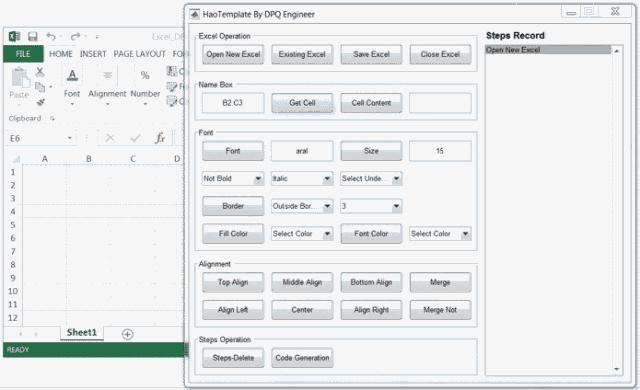
Task: Click the Steps-Delete button
Action: 233,358
